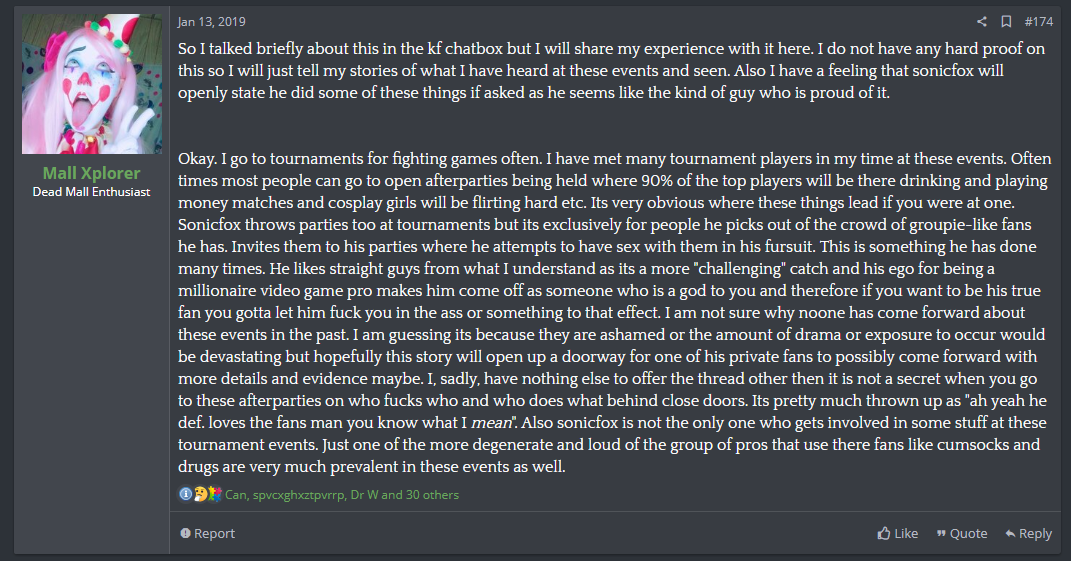Image resolution: width=1071 pixels, height=561 pixels.
Task: Click the colorful puzzle-piece reaction icon
Action: 215,494
